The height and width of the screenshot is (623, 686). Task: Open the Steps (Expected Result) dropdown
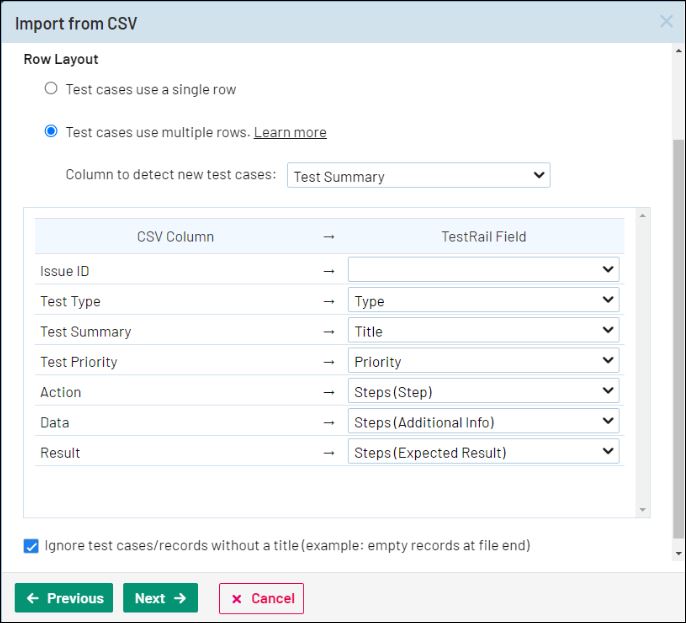483,452
